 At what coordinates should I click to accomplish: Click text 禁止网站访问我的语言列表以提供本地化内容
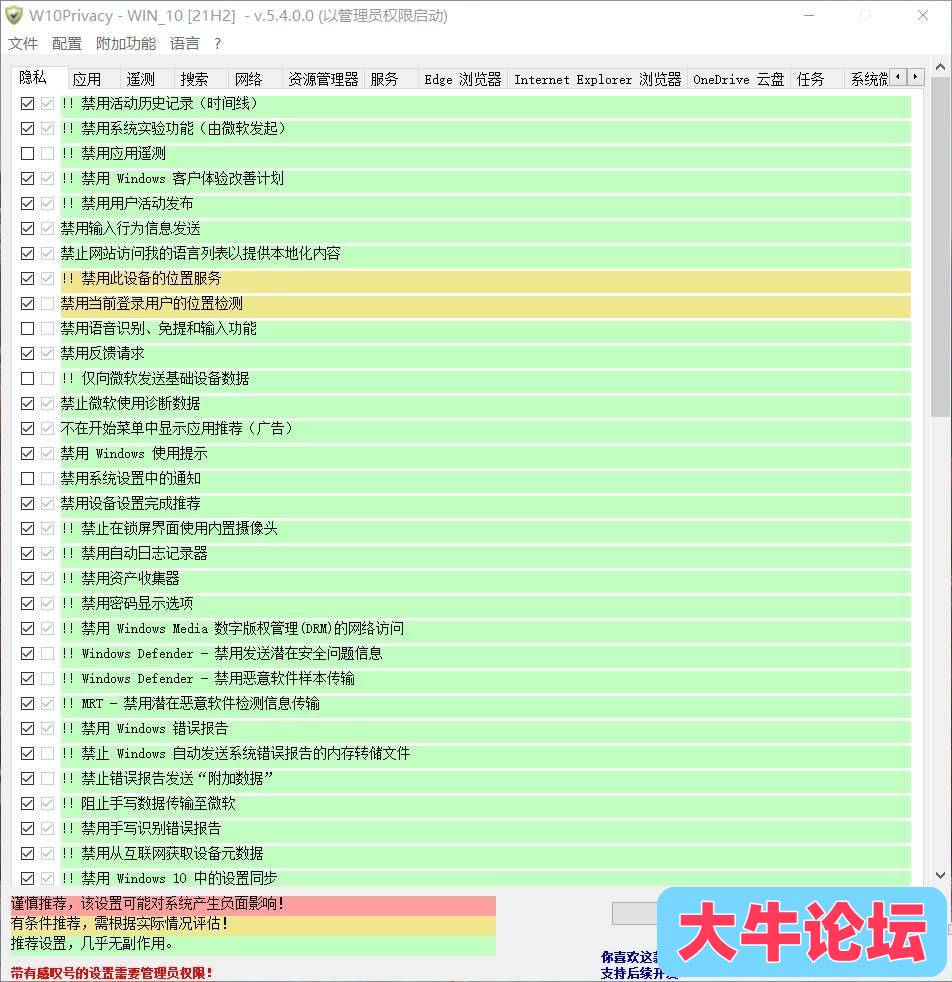click(200, 254)
